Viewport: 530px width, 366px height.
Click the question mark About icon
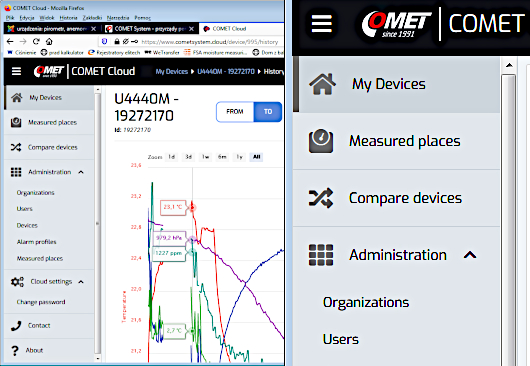click(15, 350)
